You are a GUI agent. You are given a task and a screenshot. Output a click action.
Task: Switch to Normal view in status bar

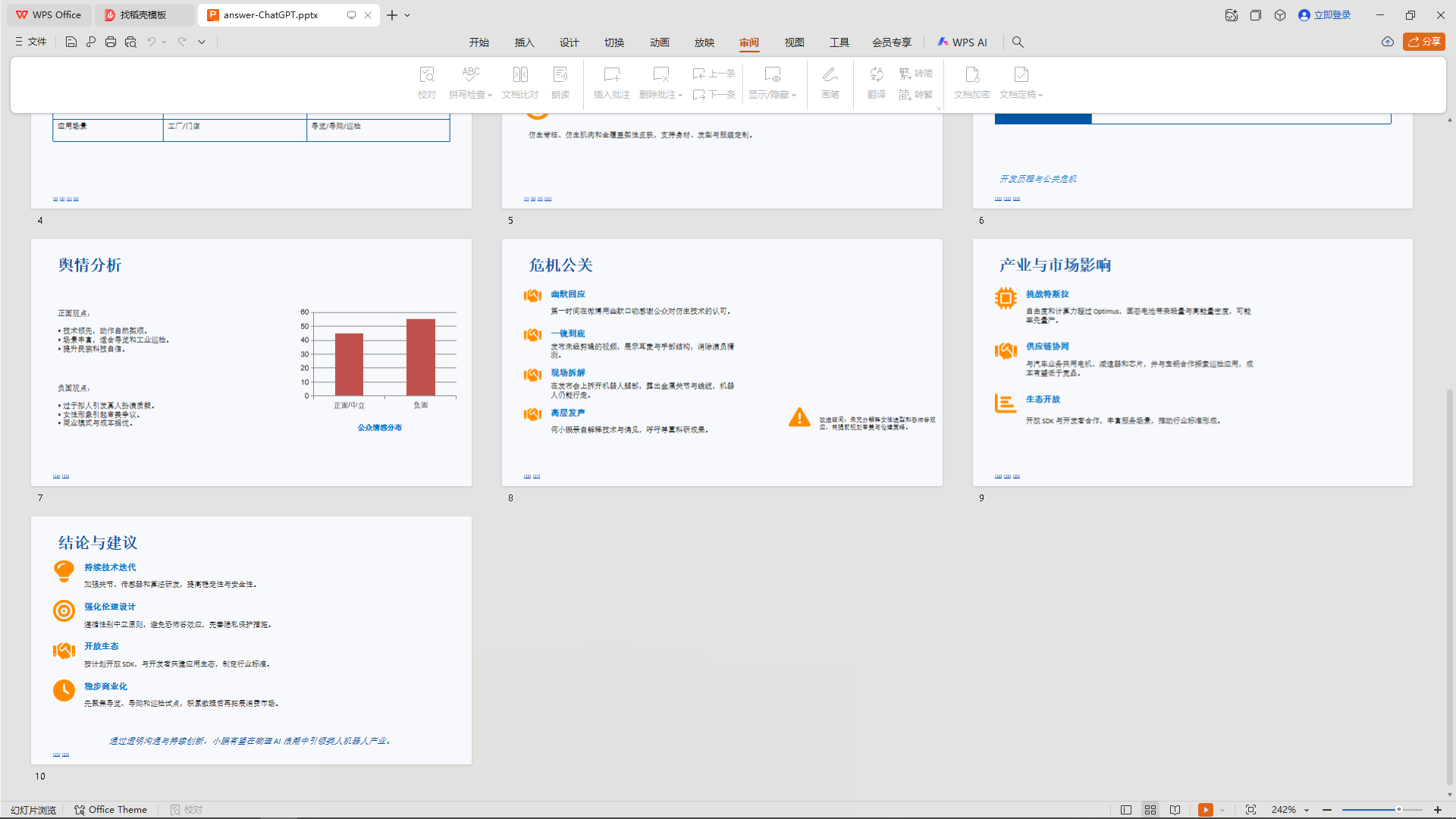(x=1126, y=810)
